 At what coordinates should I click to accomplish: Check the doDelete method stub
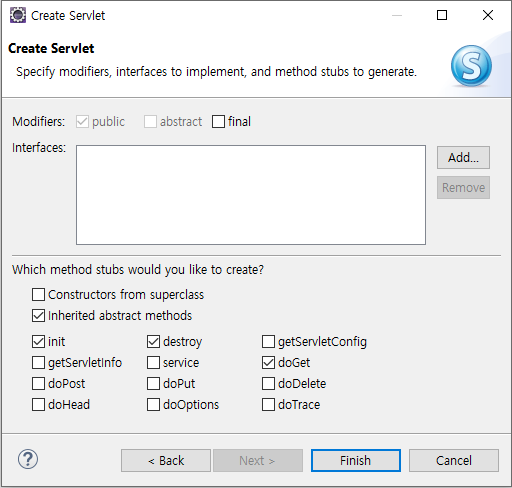click(268, 384)
